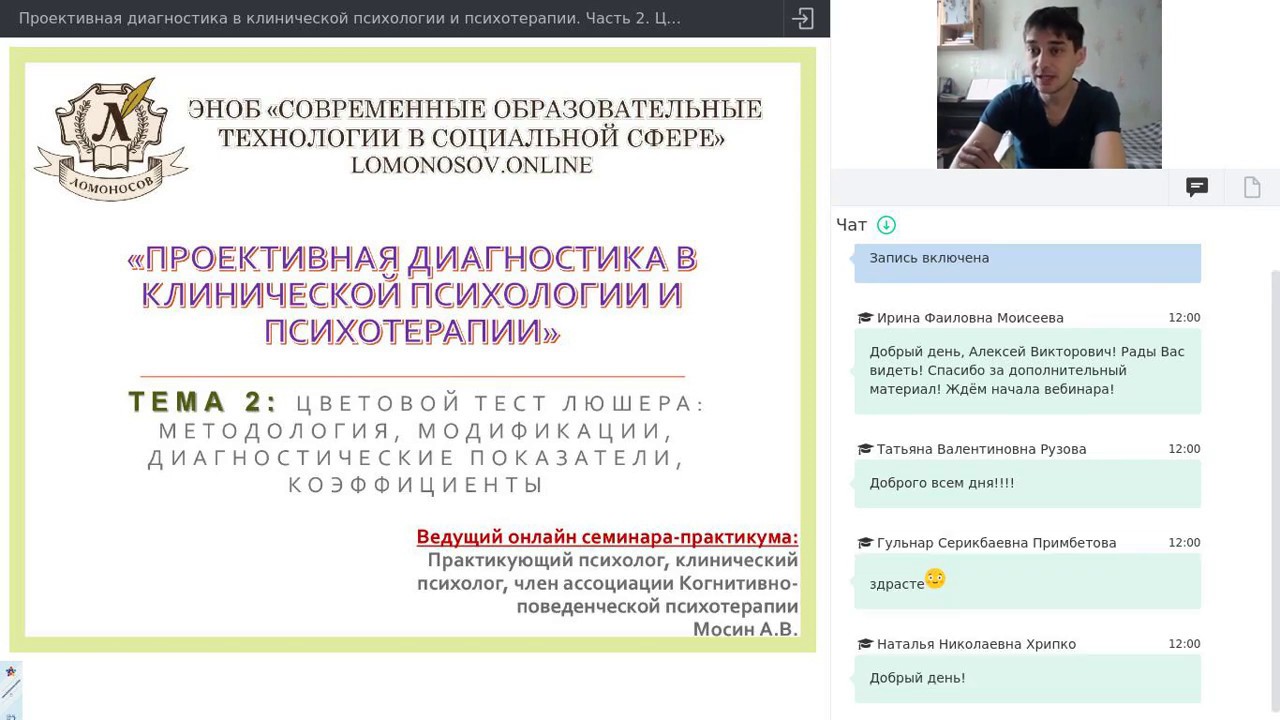Click the exit icon beside the webinar title
The width and height of the screenshot is (1280, 720).
pos(803,18)
